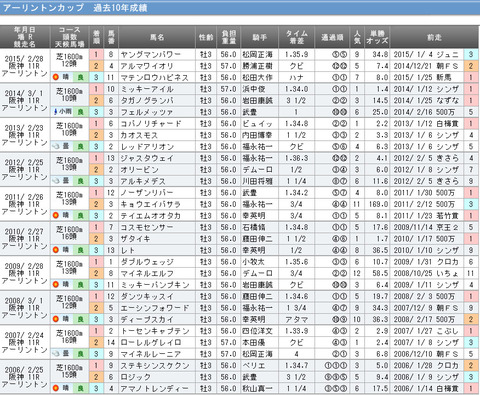The width and height of the screenshot is (480, 395).
Task: Click the winning time 1.33.9
Action: coord(296,331)
